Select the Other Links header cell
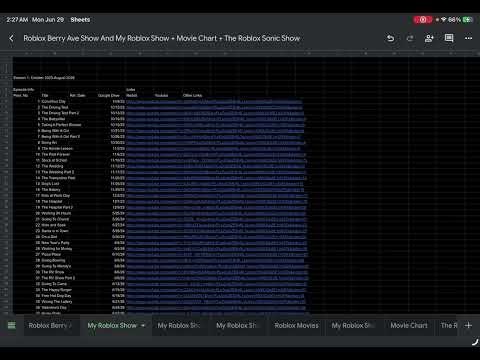Screen dimensions: 480x360 coord(192,96)
